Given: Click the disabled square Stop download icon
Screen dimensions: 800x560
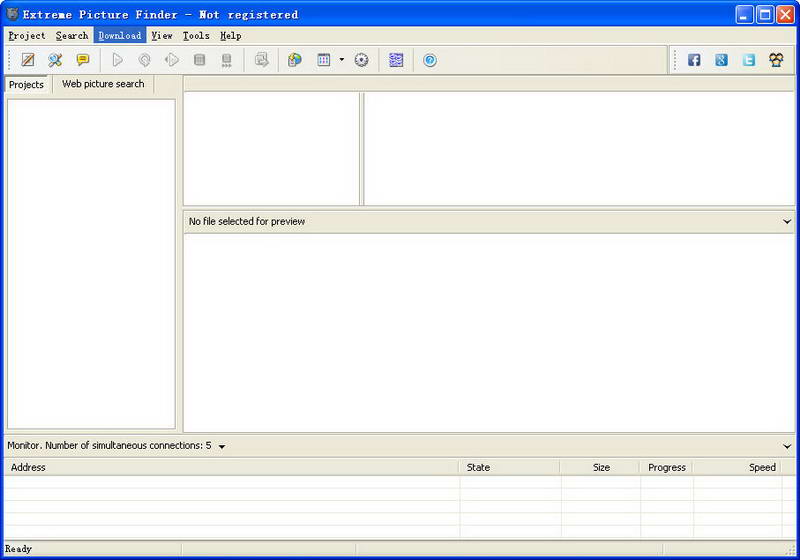Looking at the screenshot, I should point(199,60).
